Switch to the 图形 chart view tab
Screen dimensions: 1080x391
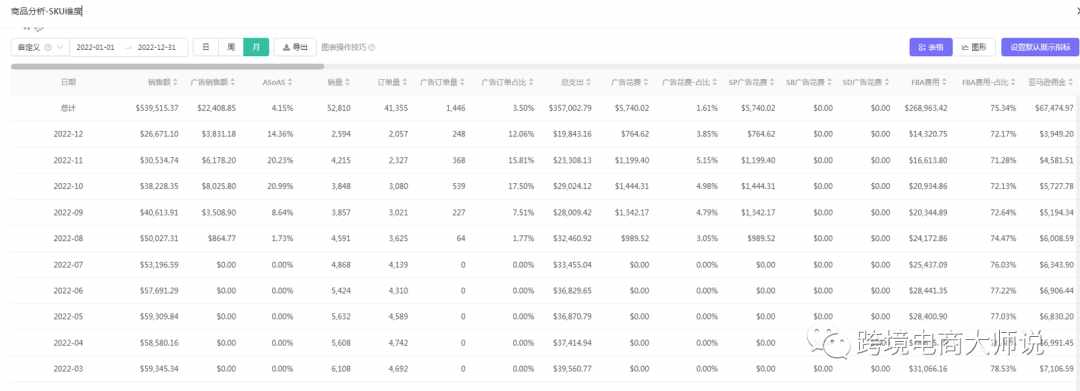974,47
